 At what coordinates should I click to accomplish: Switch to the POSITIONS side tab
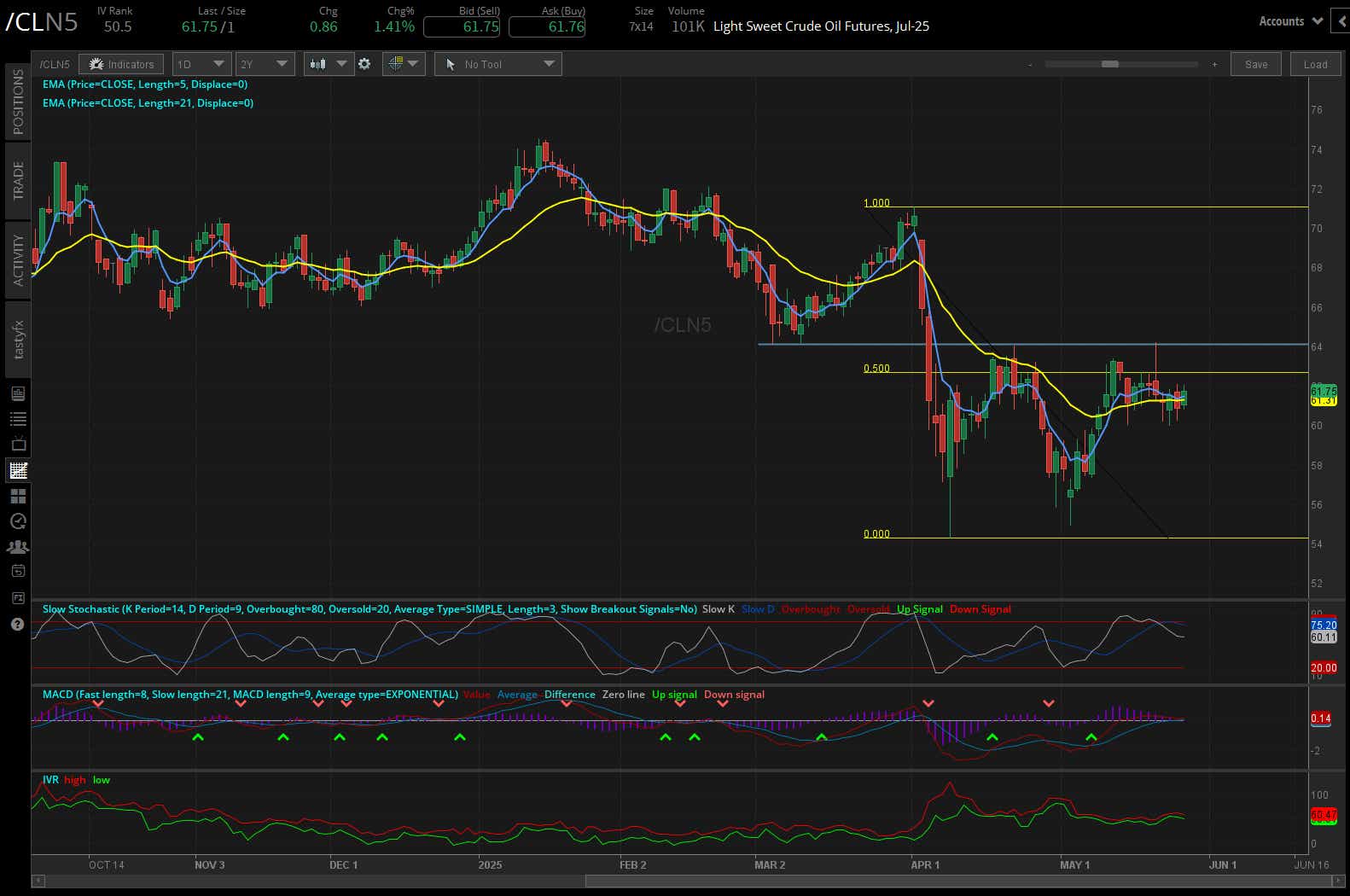pos(18,102)
